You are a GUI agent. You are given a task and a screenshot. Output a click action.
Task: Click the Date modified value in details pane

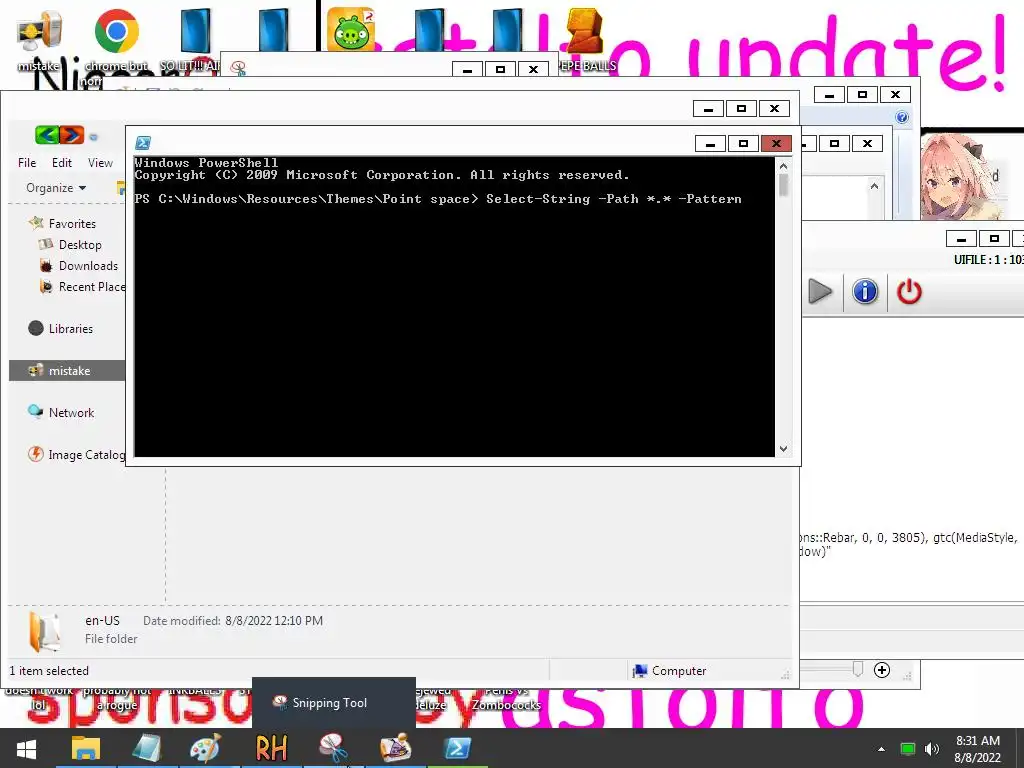(274, 620)
